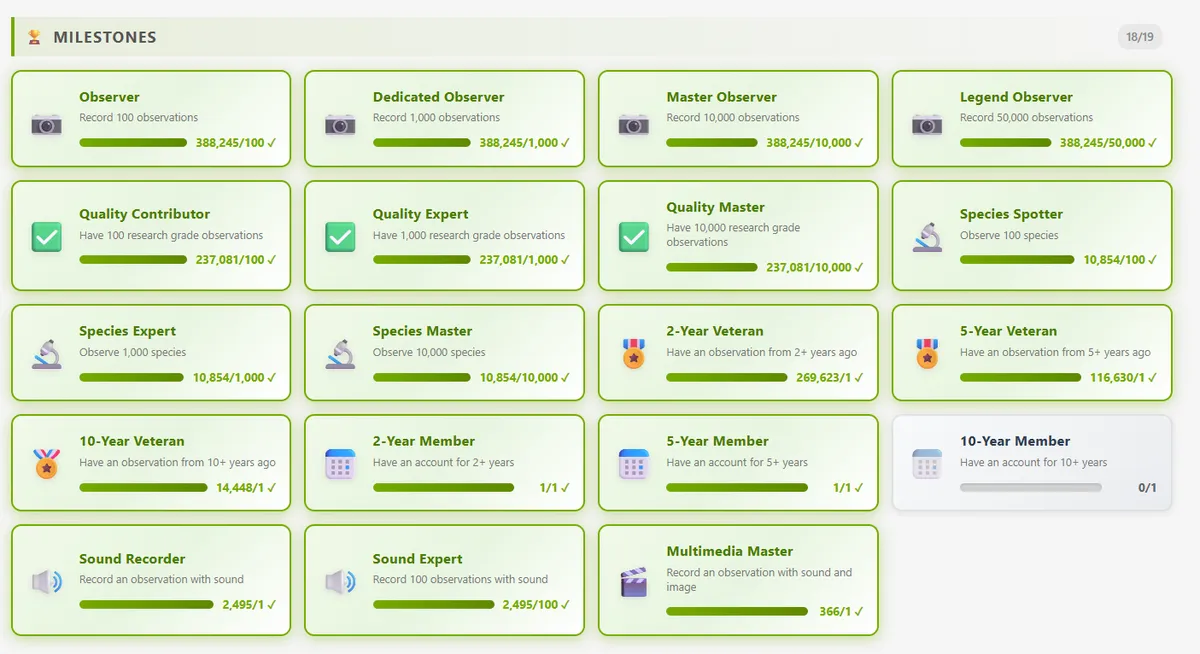Click the Species Master progress bar
Image resolution: width=1200 pixels, height=654 pixels.
click(421, 378)
